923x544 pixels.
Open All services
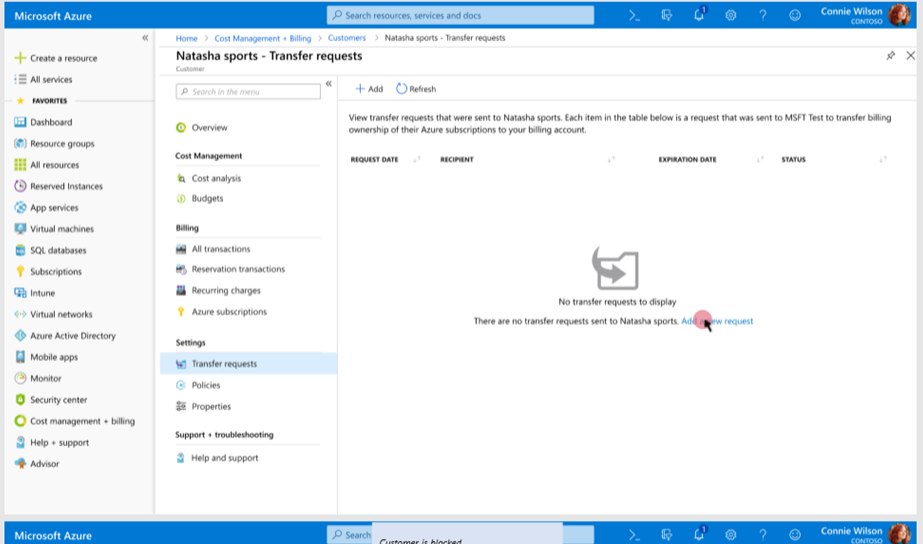[x=44, y=79]
